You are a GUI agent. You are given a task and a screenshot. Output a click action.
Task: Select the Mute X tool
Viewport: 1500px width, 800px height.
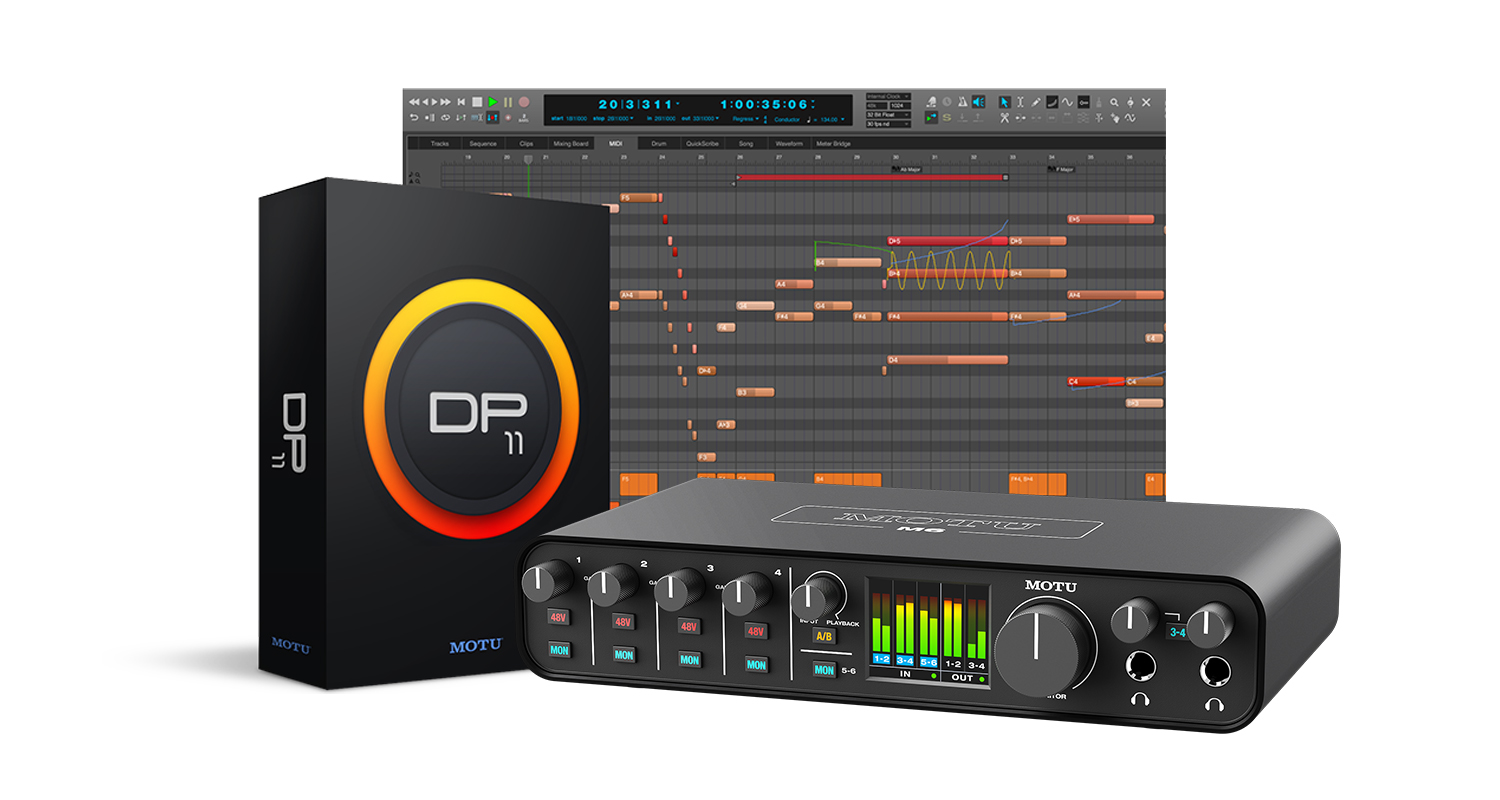click(x=1146, y=102)
